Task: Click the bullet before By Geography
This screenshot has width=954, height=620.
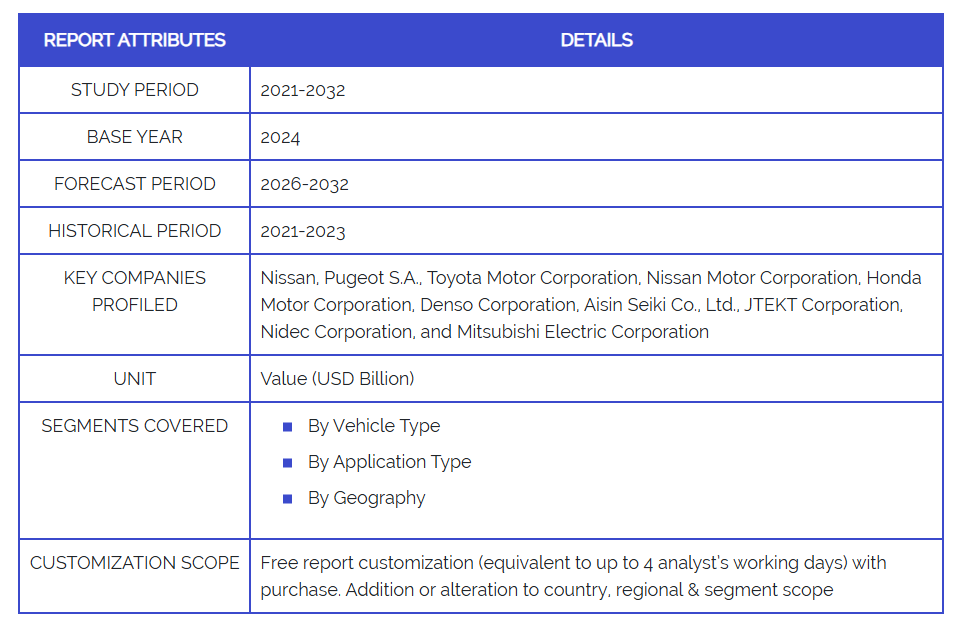Action: (288, 499)
